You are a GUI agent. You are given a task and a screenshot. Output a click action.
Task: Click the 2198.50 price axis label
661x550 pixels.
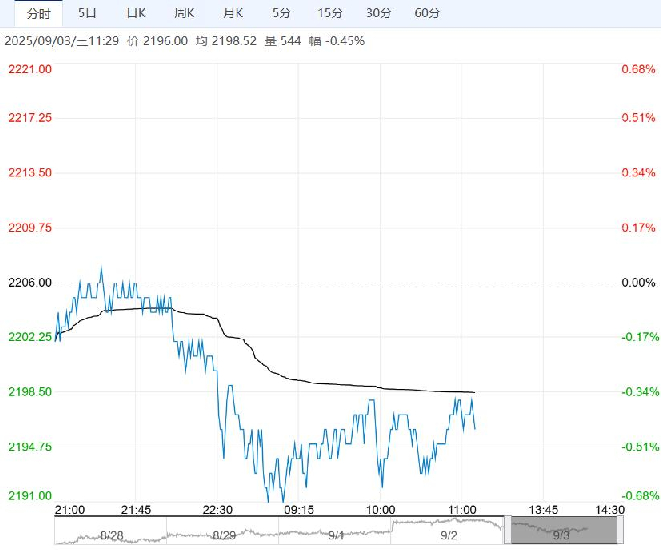30,392
